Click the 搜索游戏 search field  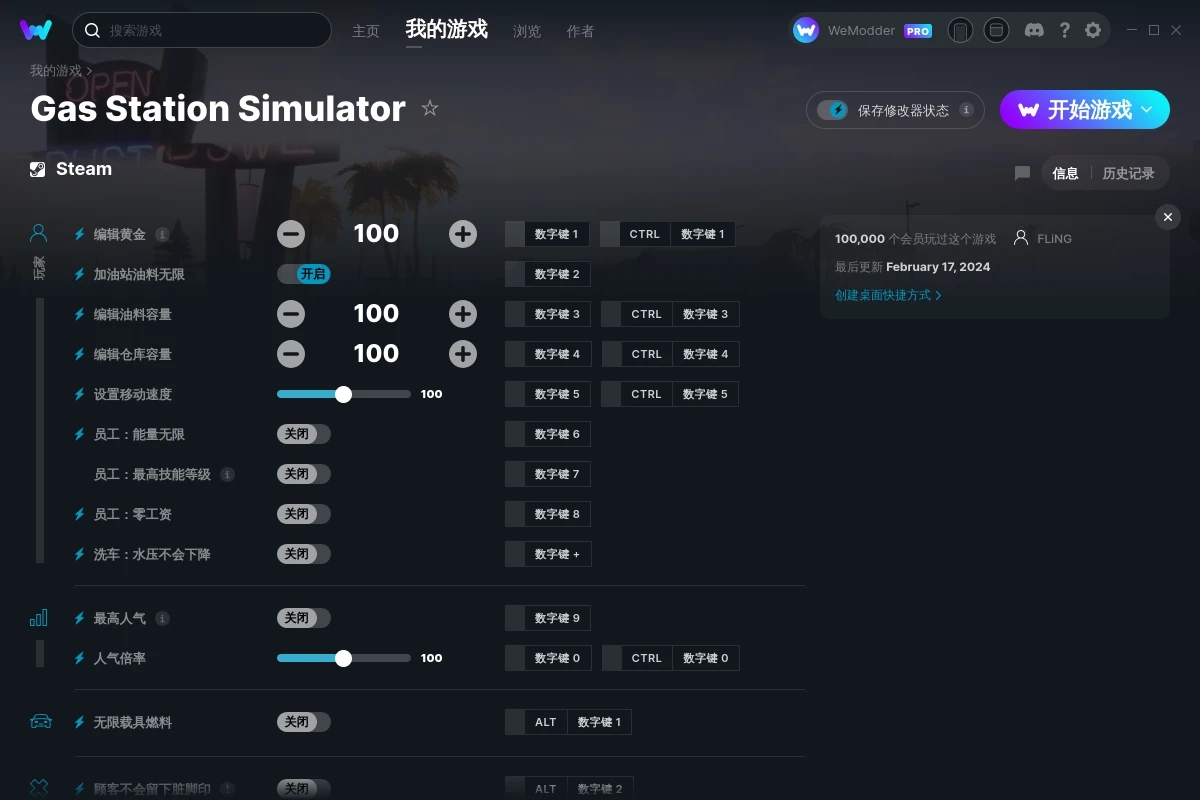point(202,30)
